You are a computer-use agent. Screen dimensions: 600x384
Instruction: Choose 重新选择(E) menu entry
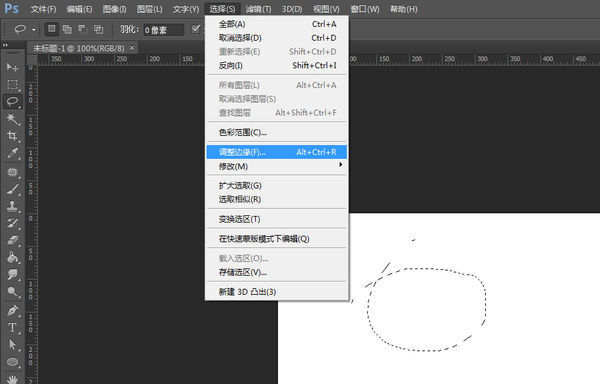pos(277,52)
